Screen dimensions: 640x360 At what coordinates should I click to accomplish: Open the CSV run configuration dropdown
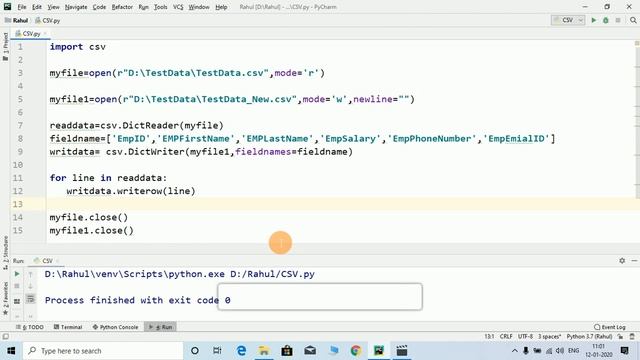click(568, 20)
